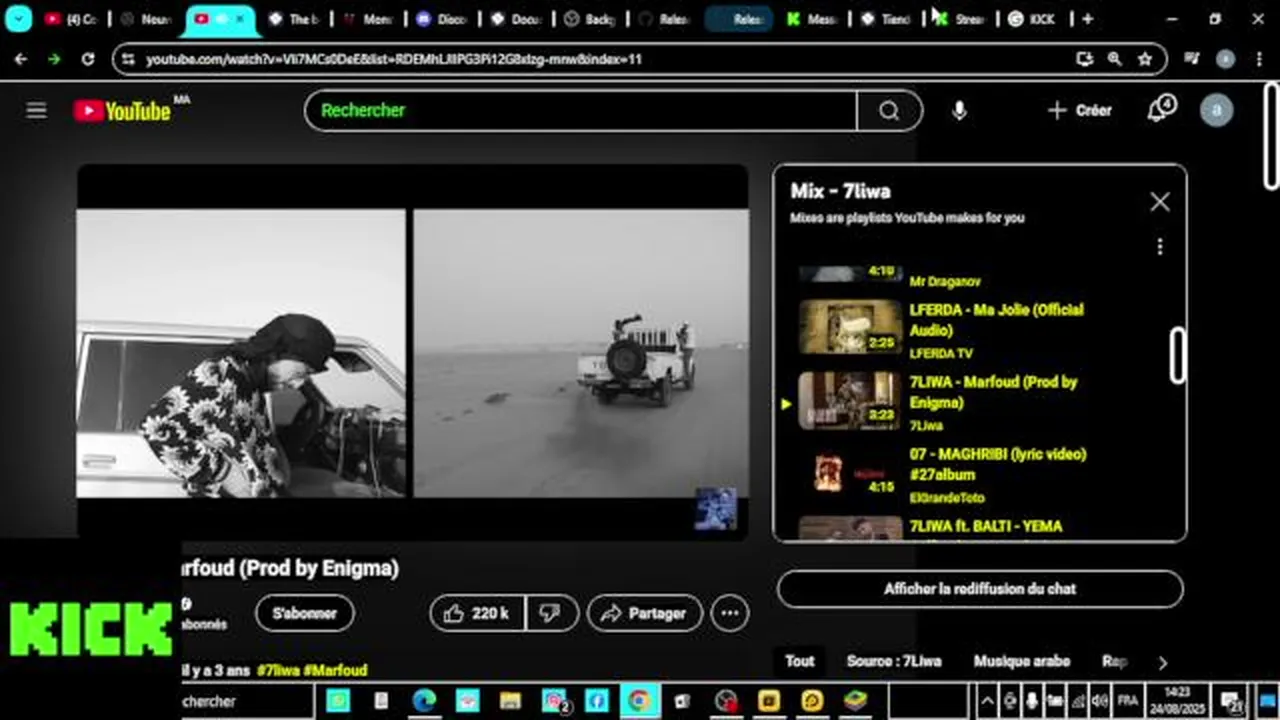Open the YouTube hamburger guide menu

pos(37,110)
